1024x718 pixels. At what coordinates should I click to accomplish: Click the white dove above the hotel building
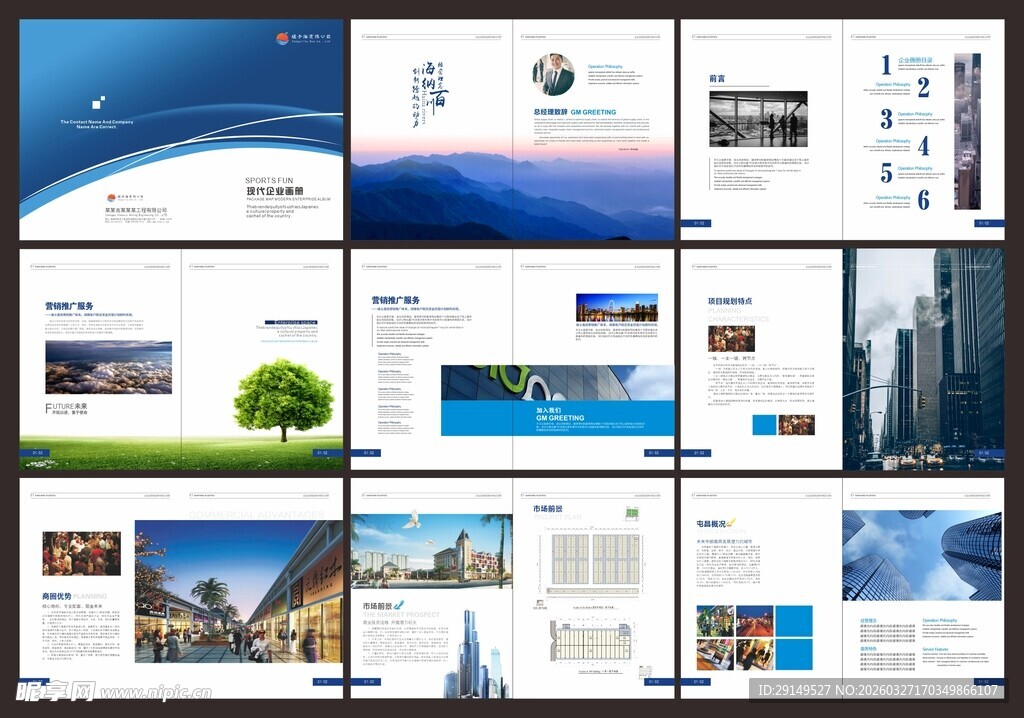click(x=410, y=519)
